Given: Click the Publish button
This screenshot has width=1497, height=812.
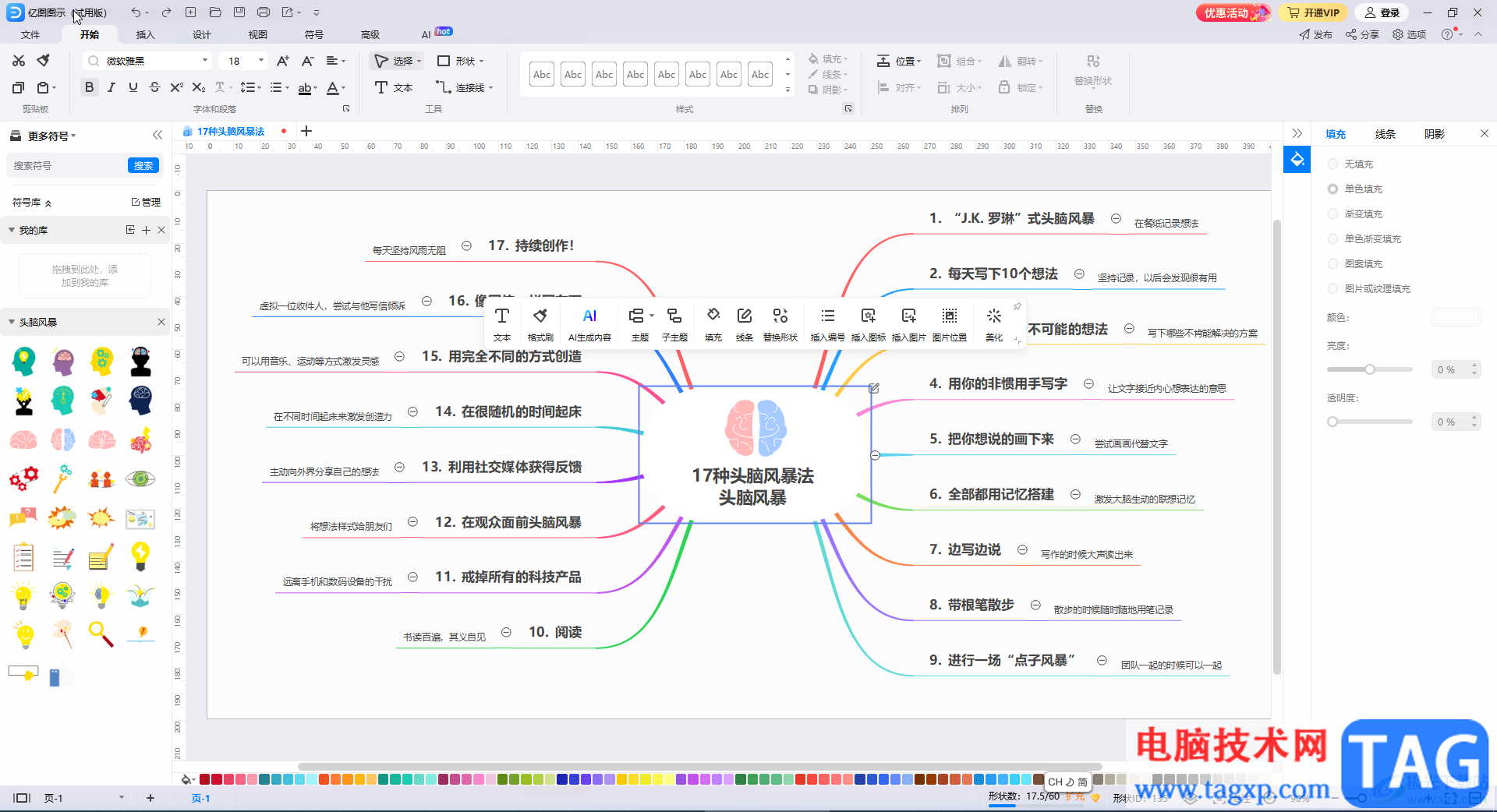Looking at the screenshot, I should (x=1316, y=34).
